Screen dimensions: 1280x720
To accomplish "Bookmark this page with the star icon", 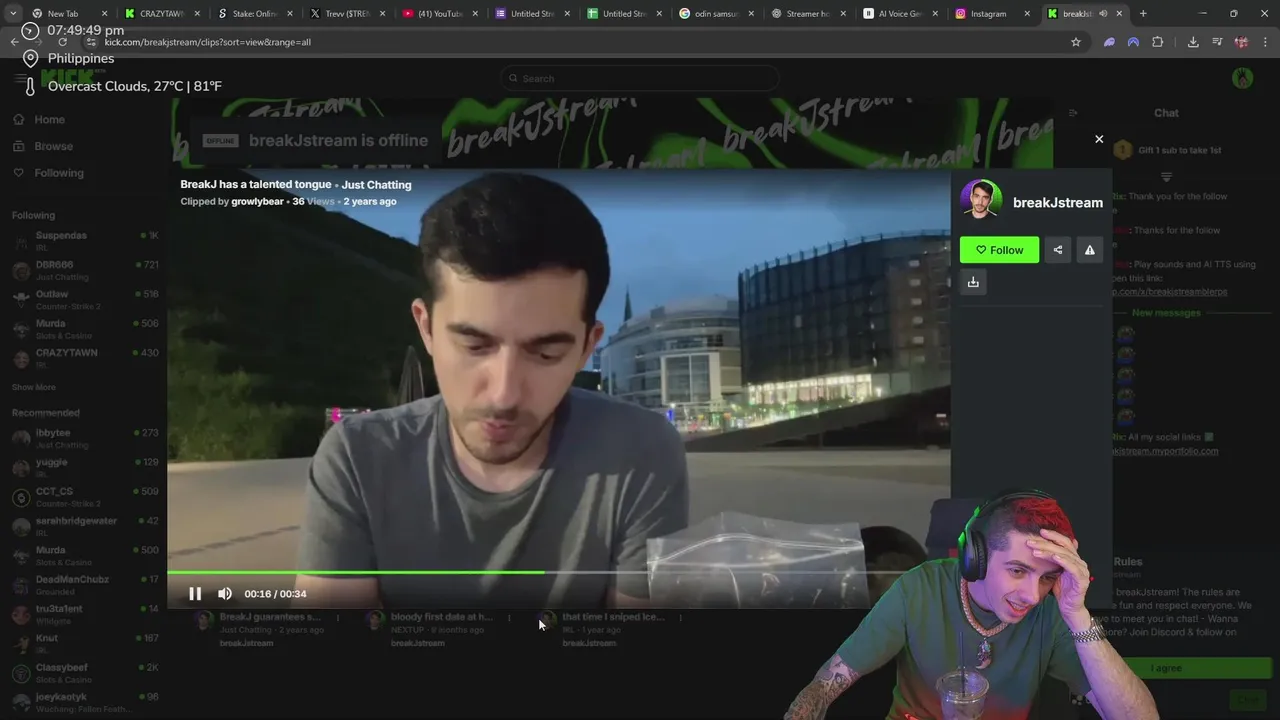I will (1076, 42).
